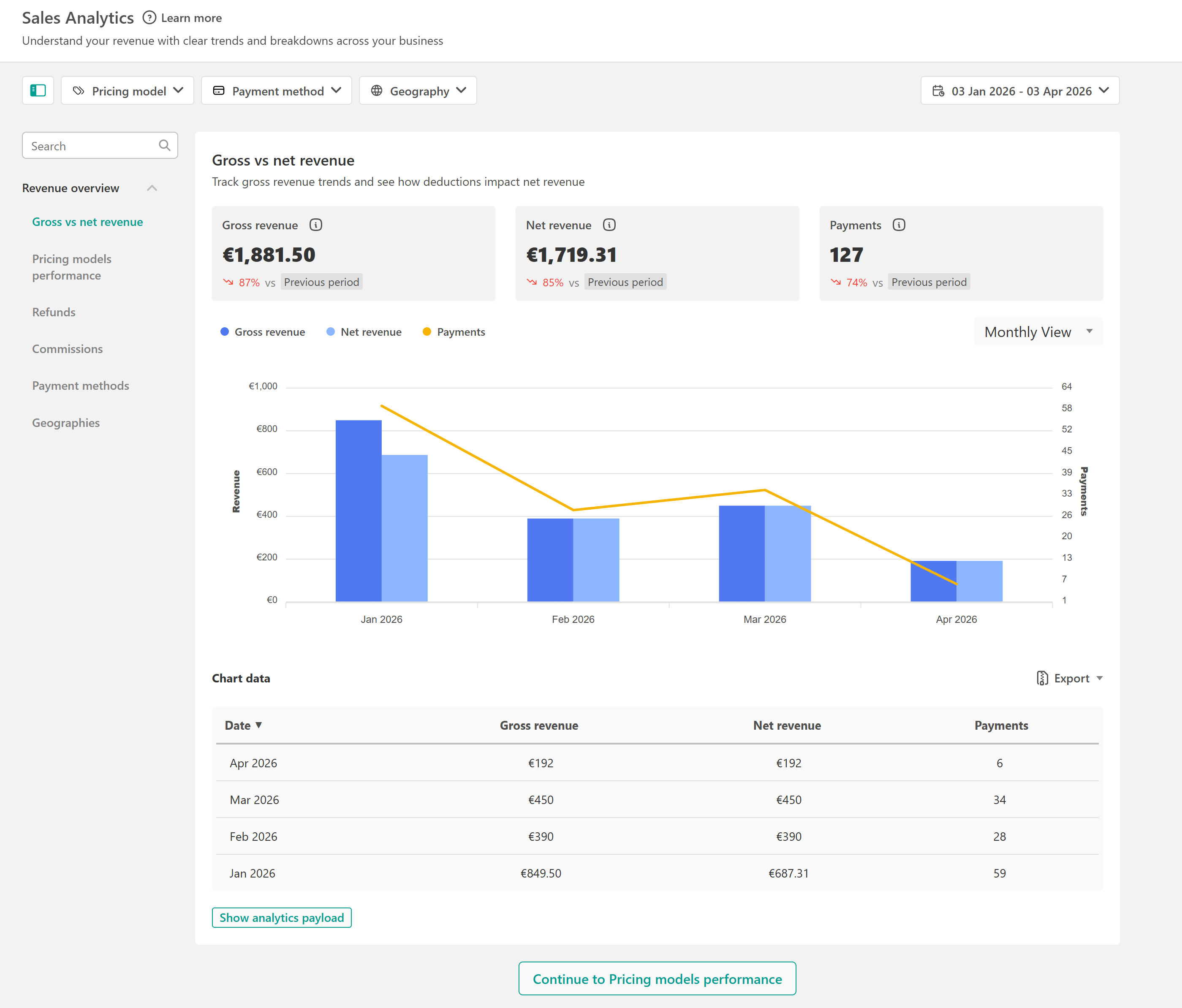Open Payment methods in sidebar
1182x1008 pixels.
coord(80,386)
